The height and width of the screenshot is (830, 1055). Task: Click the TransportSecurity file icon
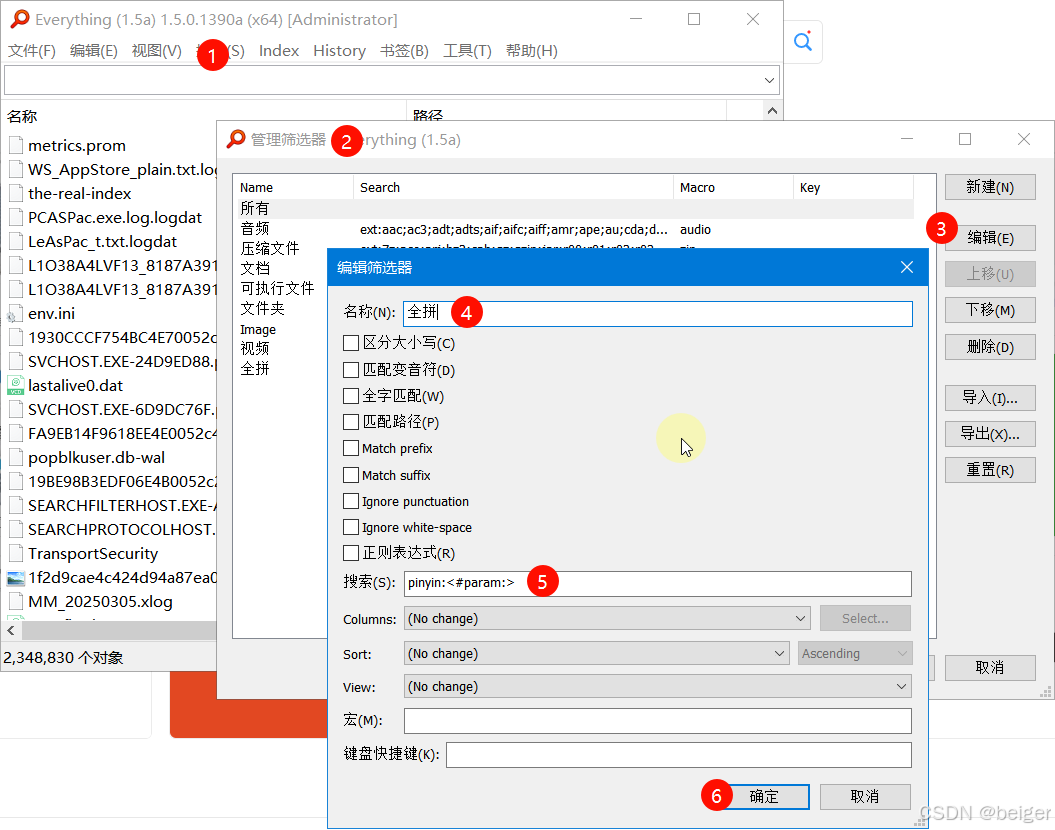[15, 554]
